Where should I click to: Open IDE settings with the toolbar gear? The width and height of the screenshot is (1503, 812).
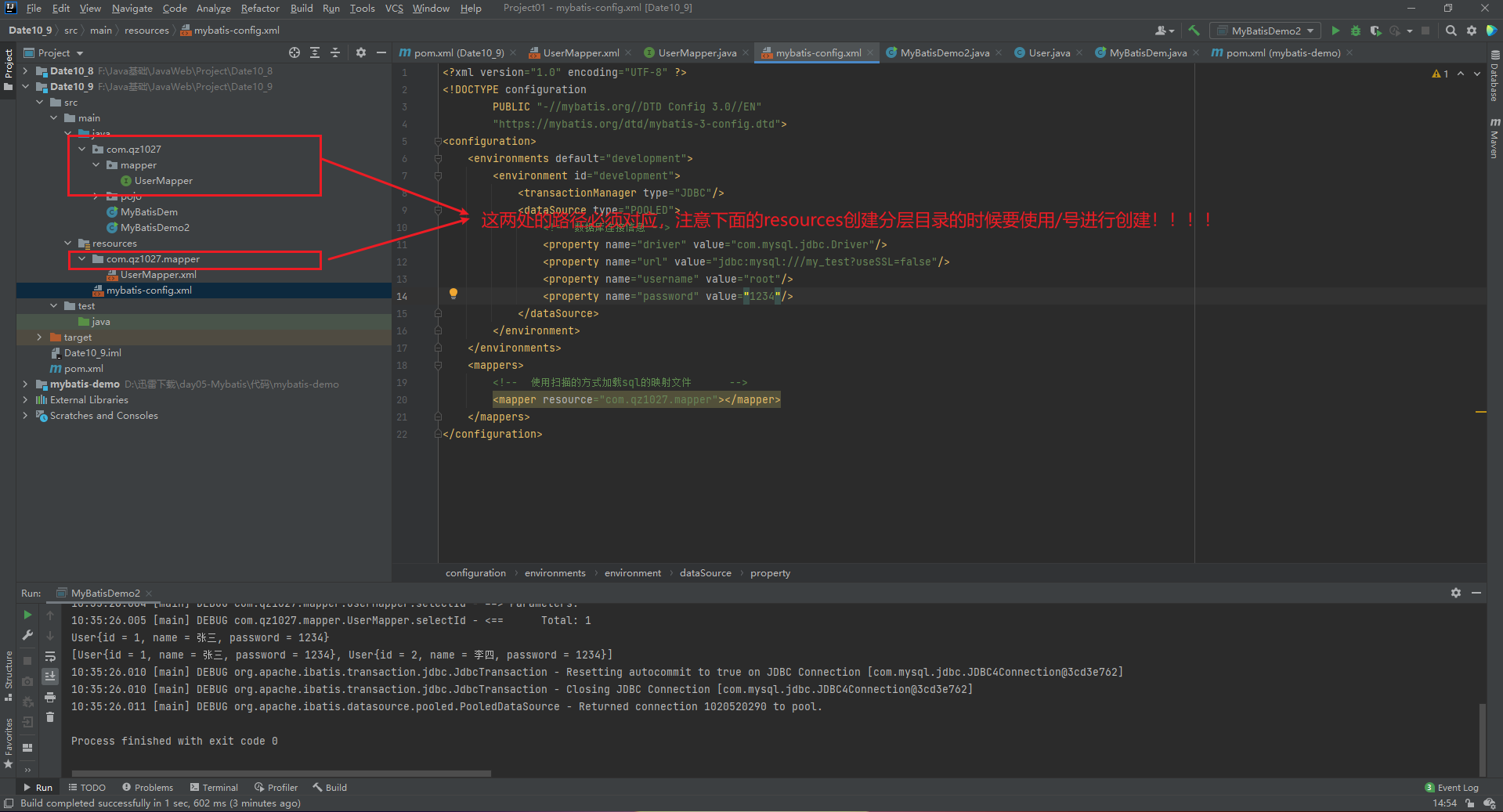point(1472,31)
